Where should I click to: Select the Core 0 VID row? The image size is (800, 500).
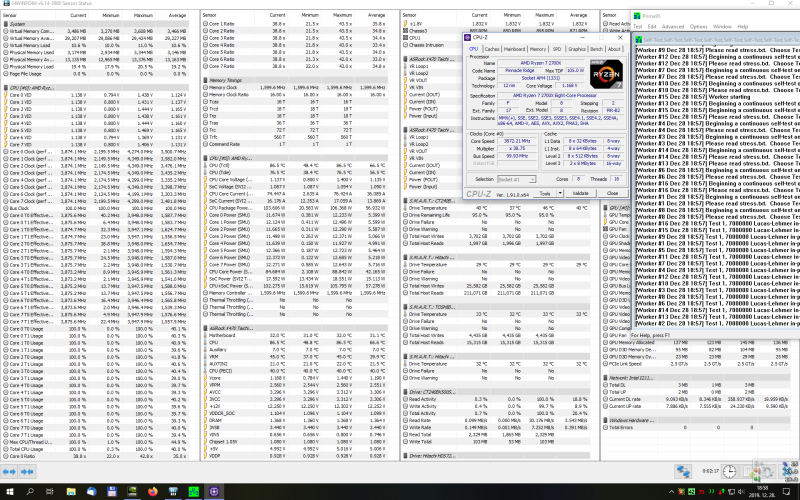coord(96,95)
